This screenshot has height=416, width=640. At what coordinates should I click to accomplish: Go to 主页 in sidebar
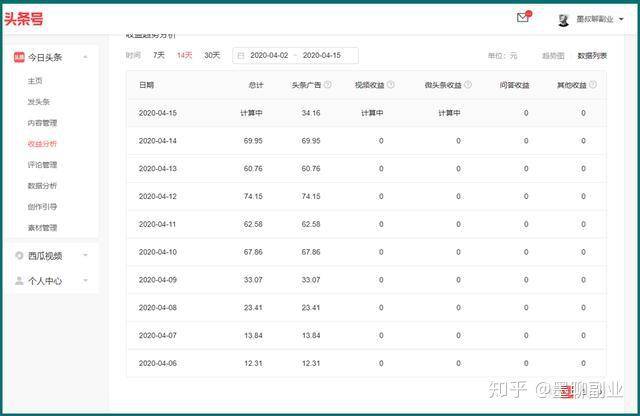tap(35, 81)
